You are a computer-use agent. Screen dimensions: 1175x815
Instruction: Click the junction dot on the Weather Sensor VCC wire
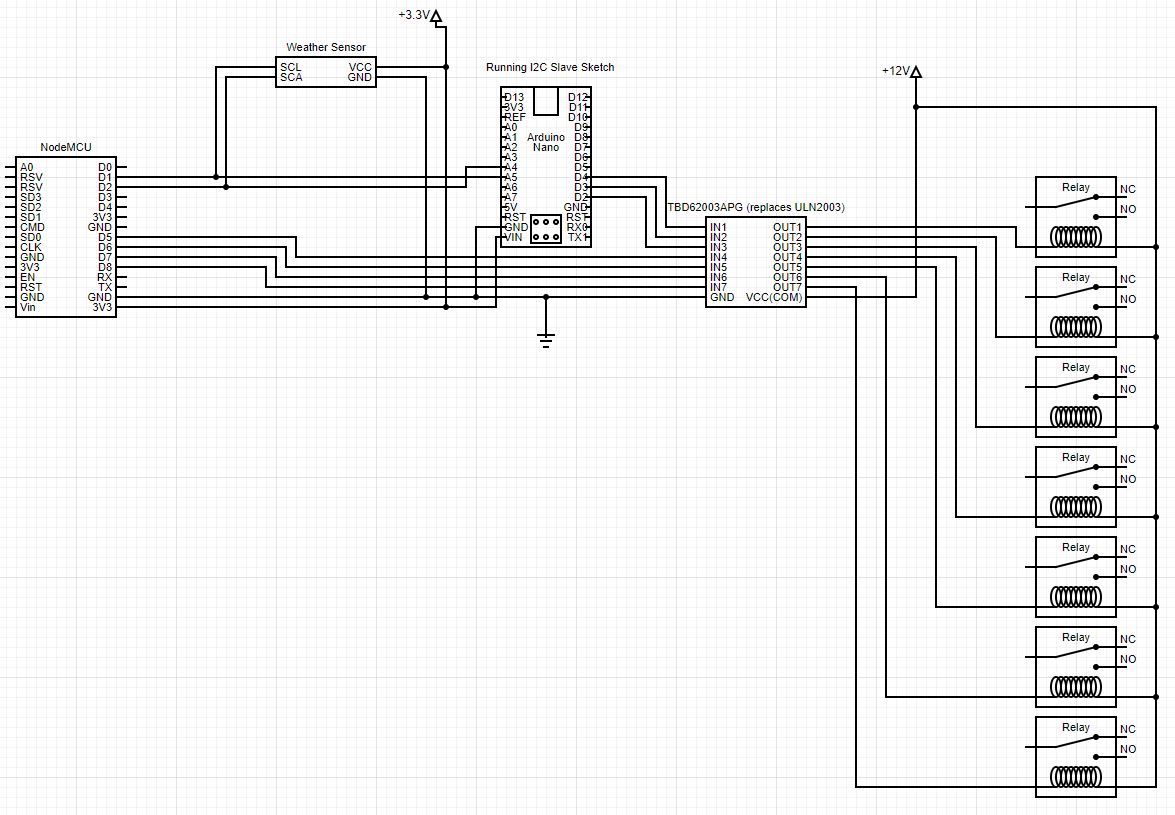click(446, 67)
